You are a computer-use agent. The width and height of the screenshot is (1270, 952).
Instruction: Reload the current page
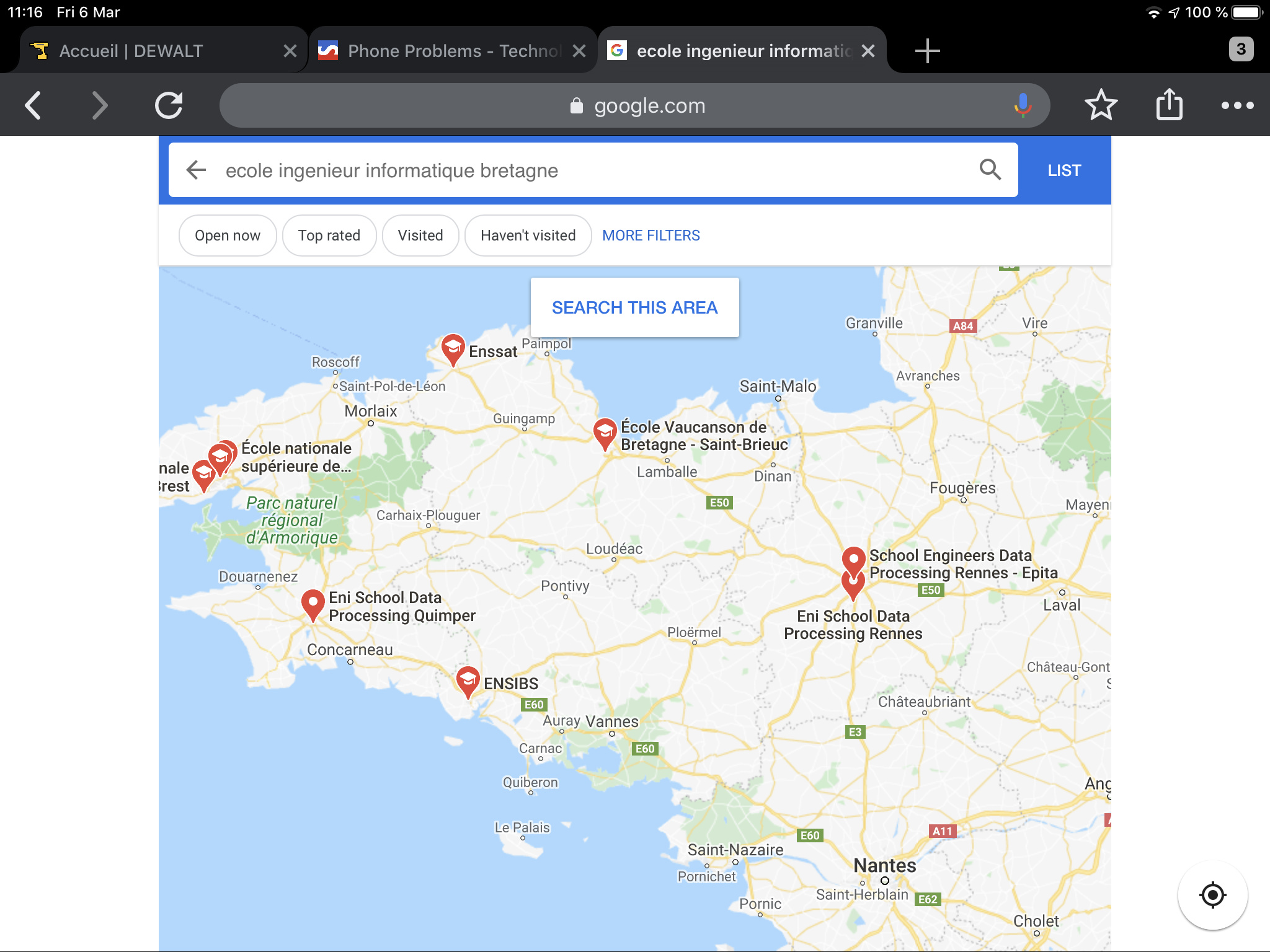click(169, 105)
